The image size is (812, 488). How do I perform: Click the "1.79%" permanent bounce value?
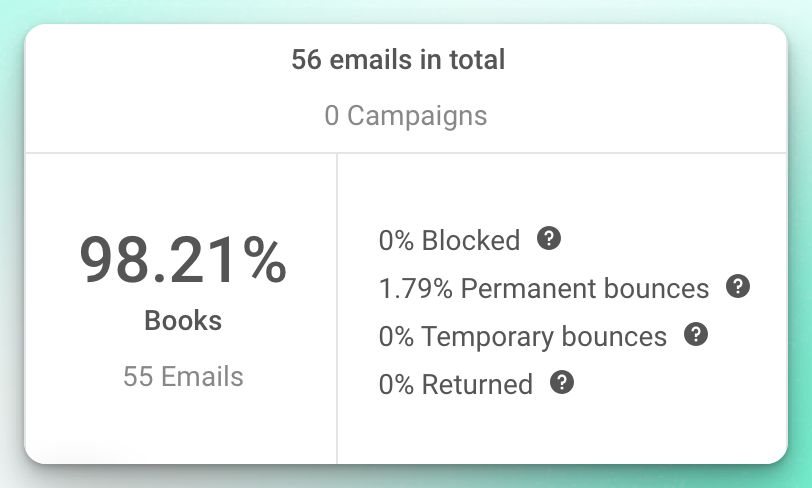pos(415,289)
